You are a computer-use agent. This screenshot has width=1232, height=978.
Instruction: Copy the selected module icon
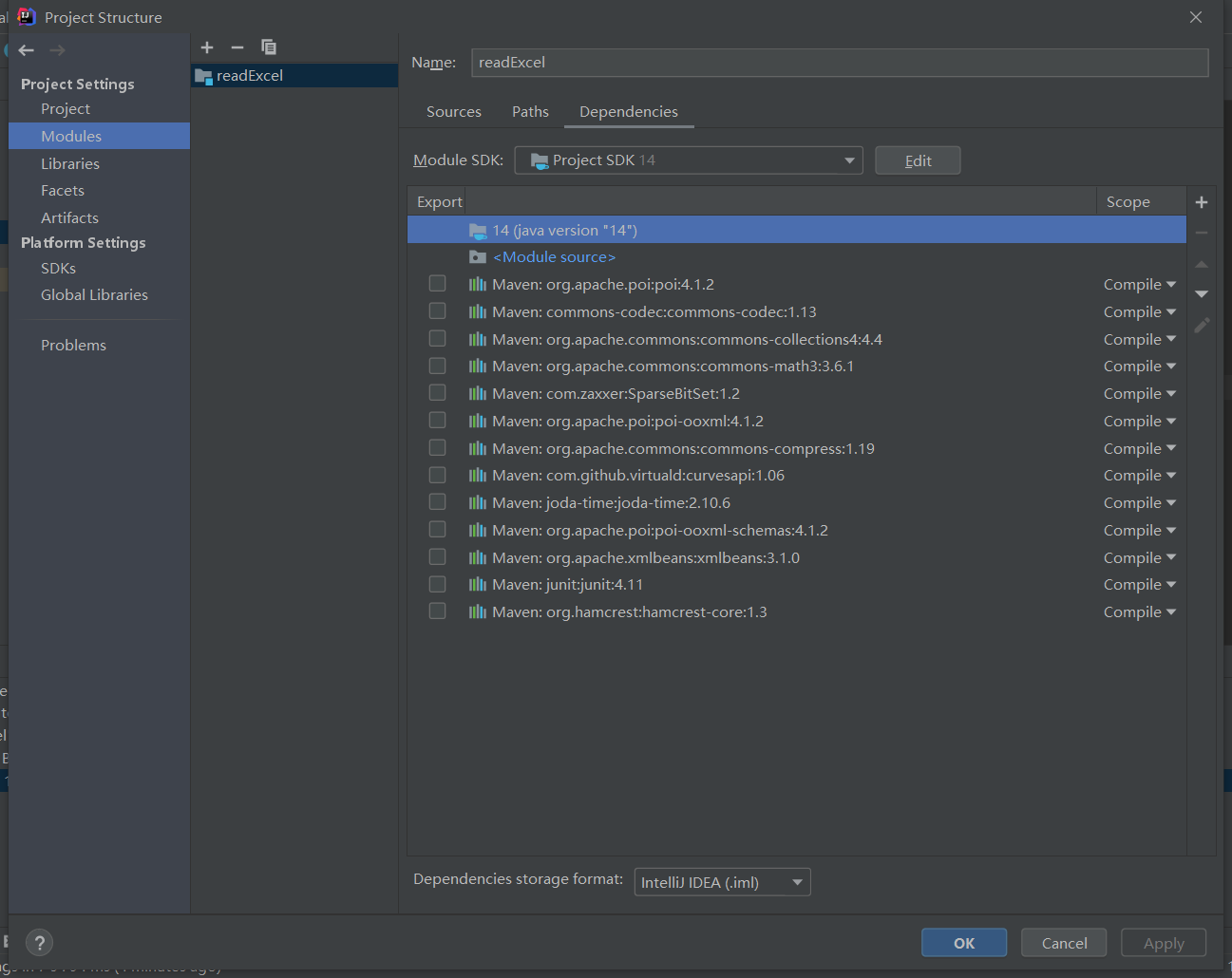(269, 47)
